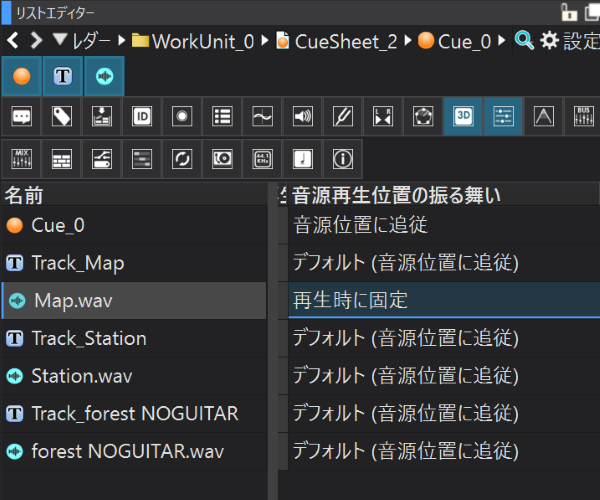Toggle the Waveform type filter button
This screenshot has height=500, width=600.
pos(104,76)
